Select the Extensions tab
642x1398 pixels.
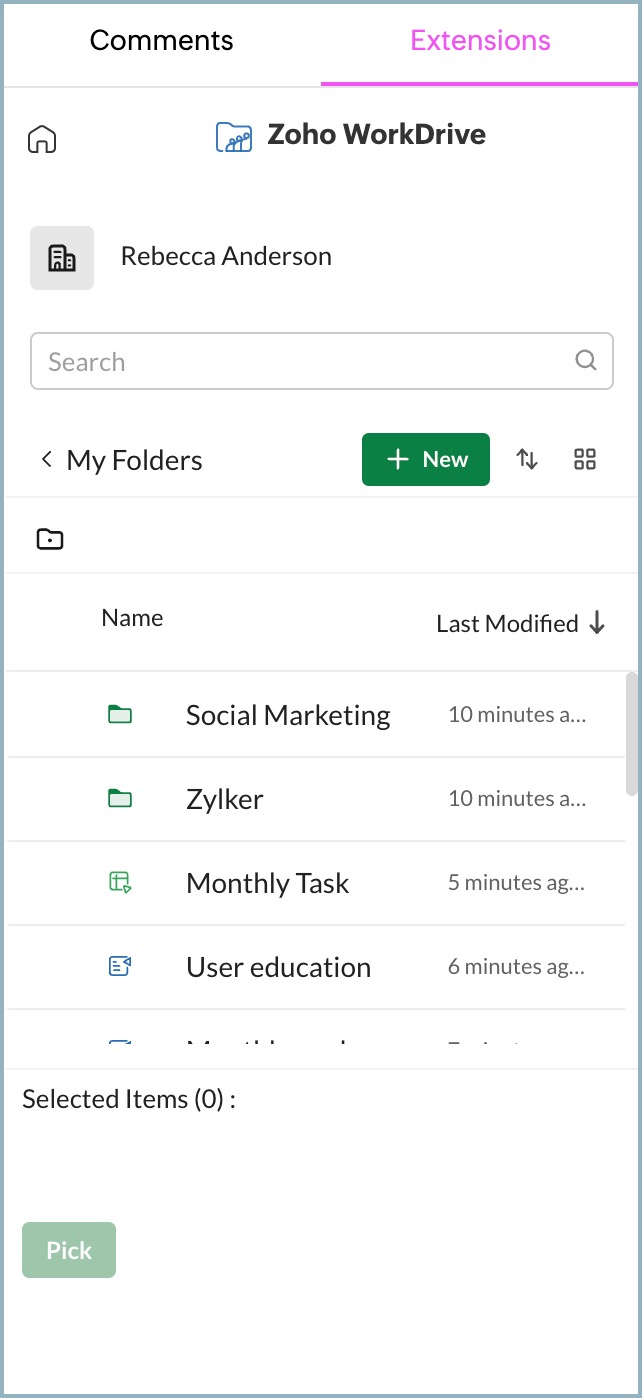480,41
